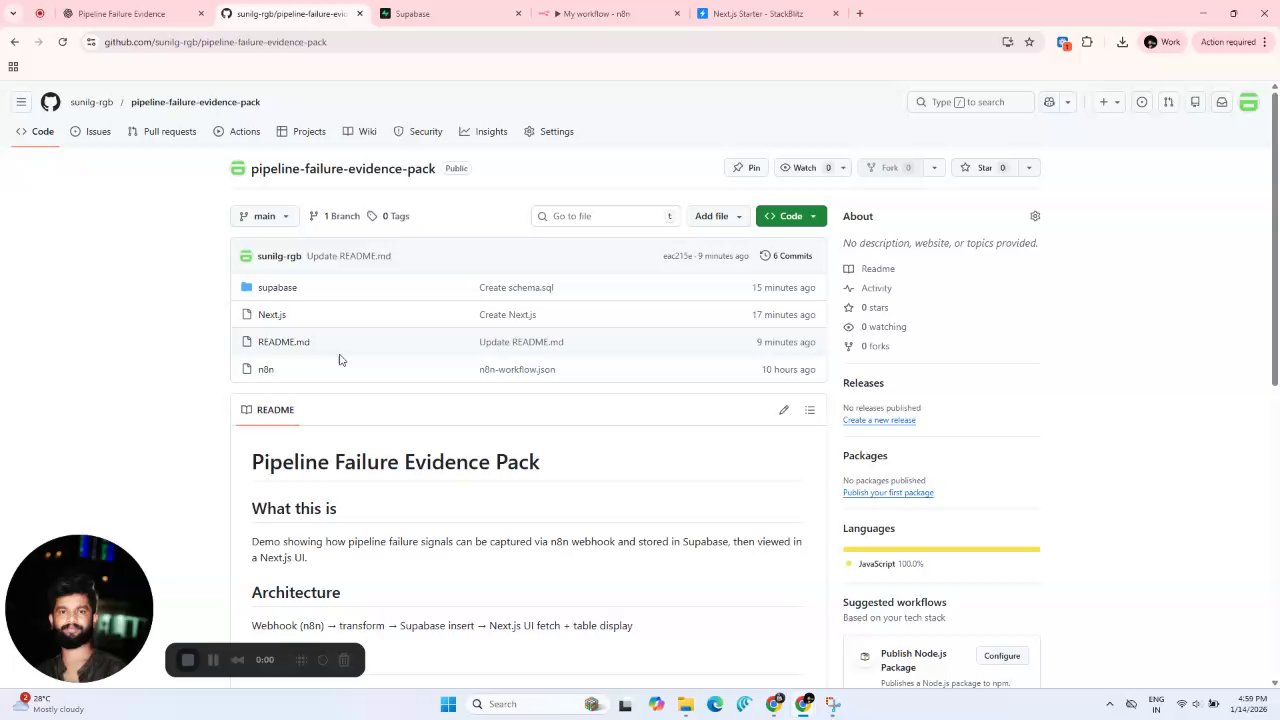Open the green Code dropdown button
This screenshot has height=720, width=1280.
[x=791, y=216]
